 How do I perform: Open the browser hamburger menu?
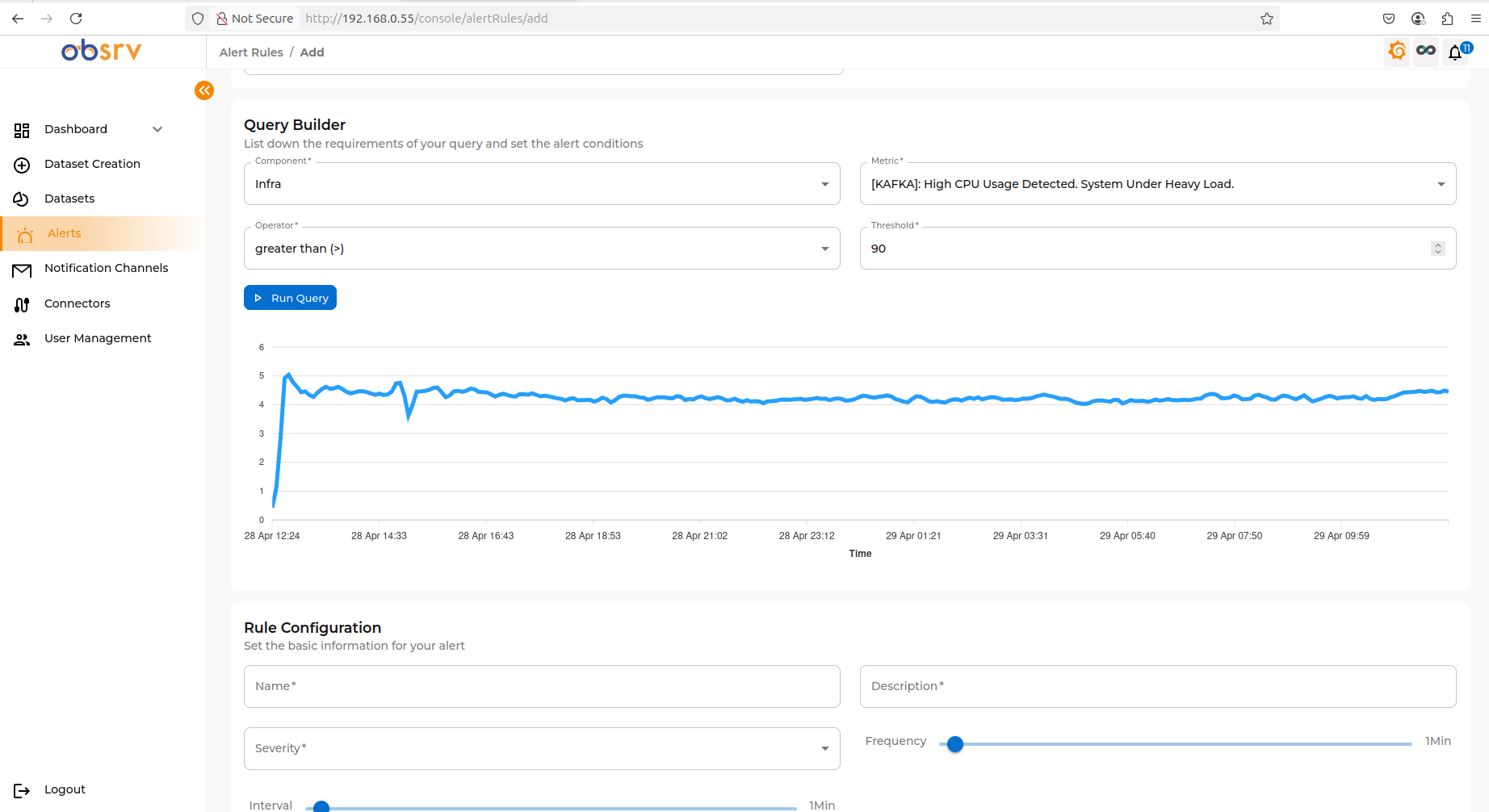pyautogui.click(x=1476, y=19)
